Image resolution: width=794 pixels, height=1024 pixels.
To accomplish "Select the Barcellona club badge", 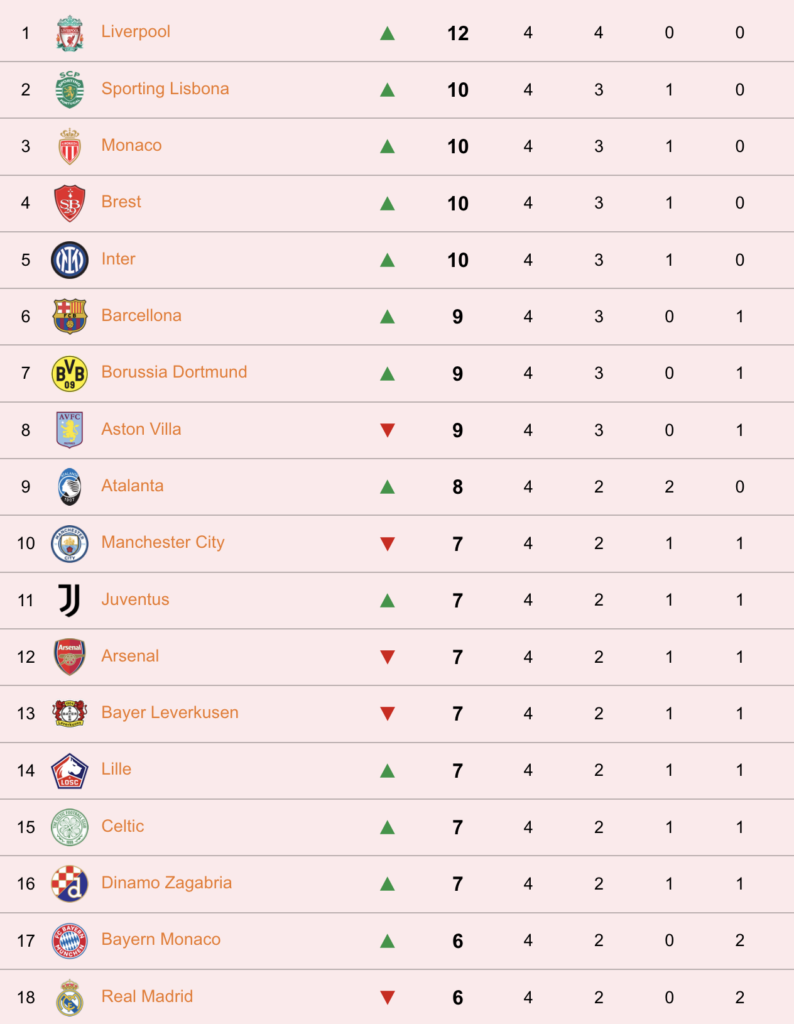I will point(69,316).
